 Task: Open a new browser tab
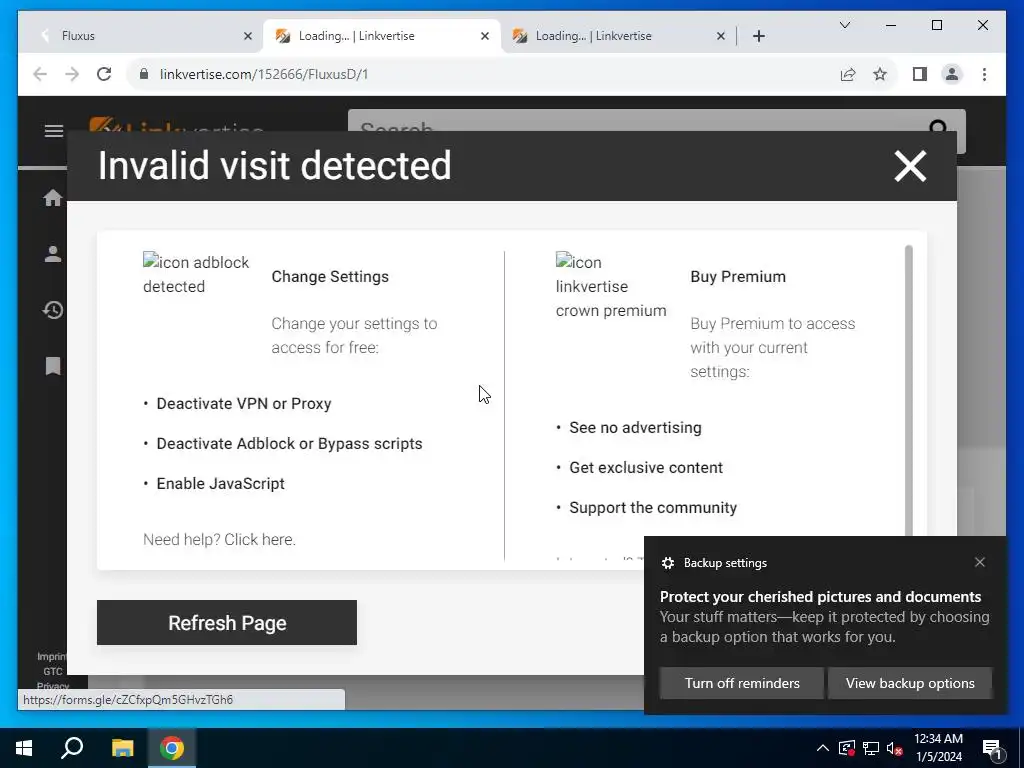758,36
